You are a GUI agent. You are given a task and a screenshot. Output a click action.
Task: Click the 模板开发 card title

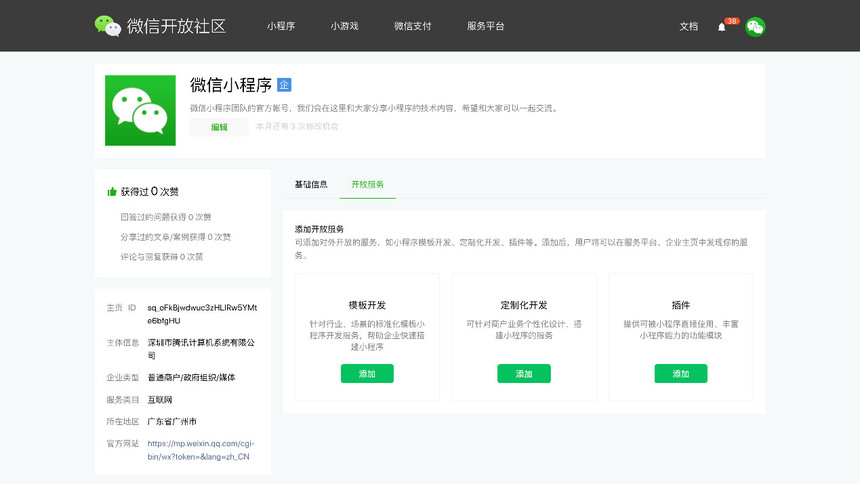point(367,305)
